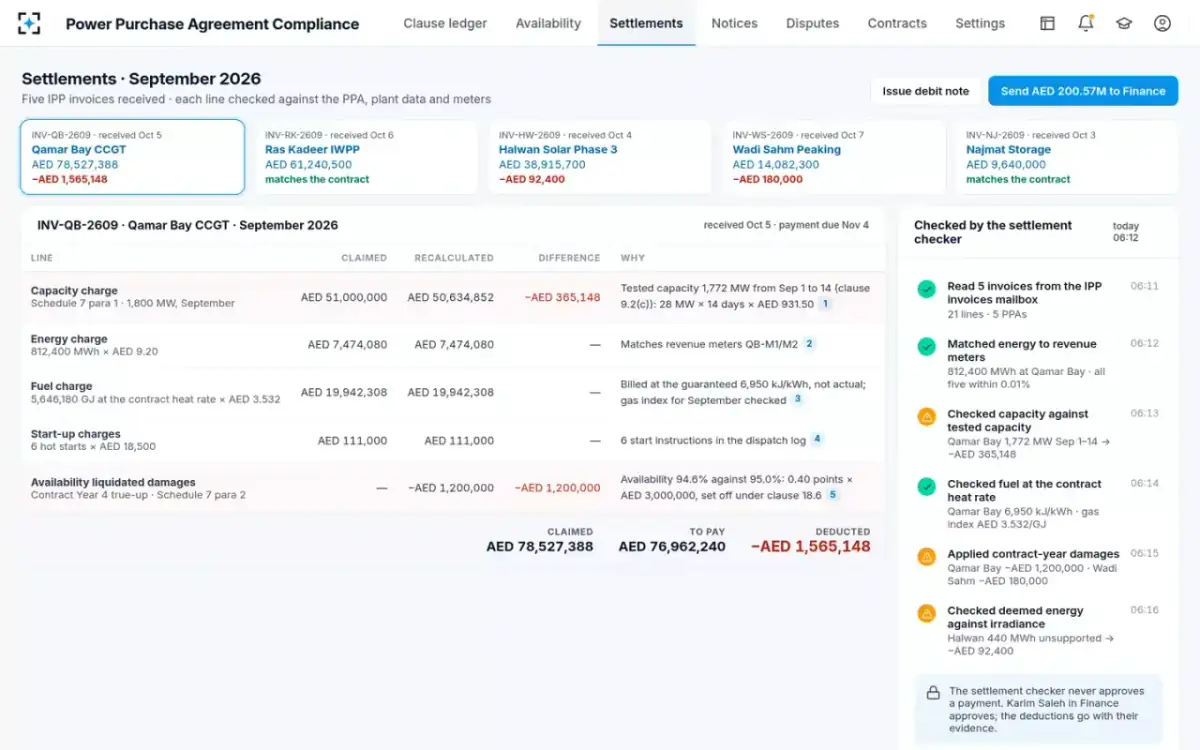Open the Settings tab
Viewport: 1200px width, 750px height.
980,23
